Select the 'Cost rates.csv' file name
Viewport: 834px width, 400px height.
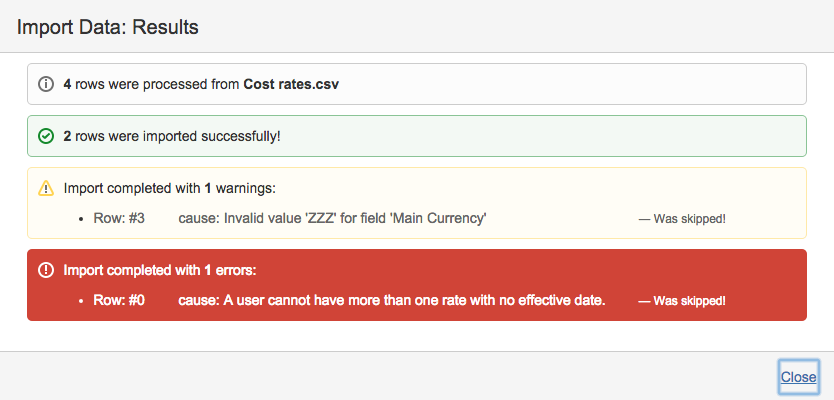291,85
